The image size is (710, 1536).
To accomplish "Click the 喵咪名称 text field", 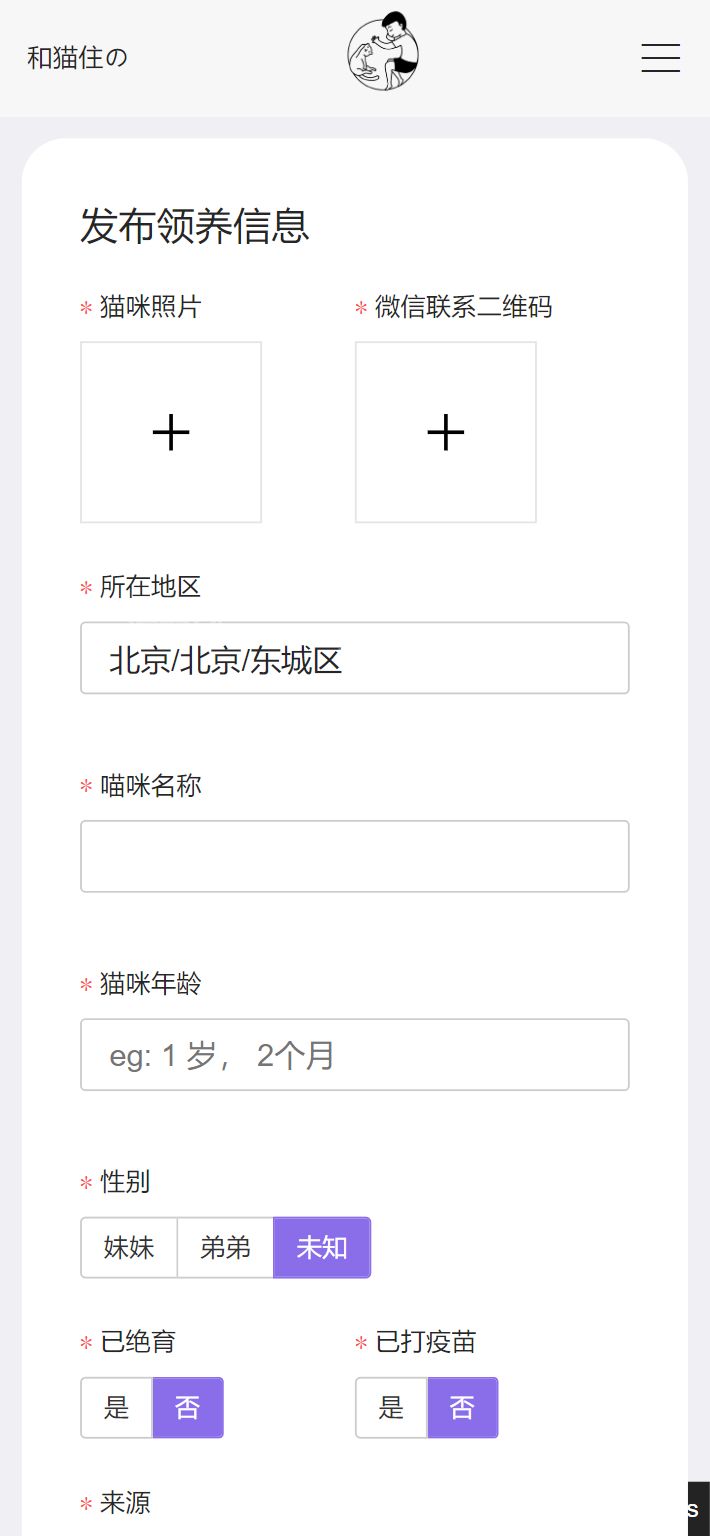I will 355,856.
